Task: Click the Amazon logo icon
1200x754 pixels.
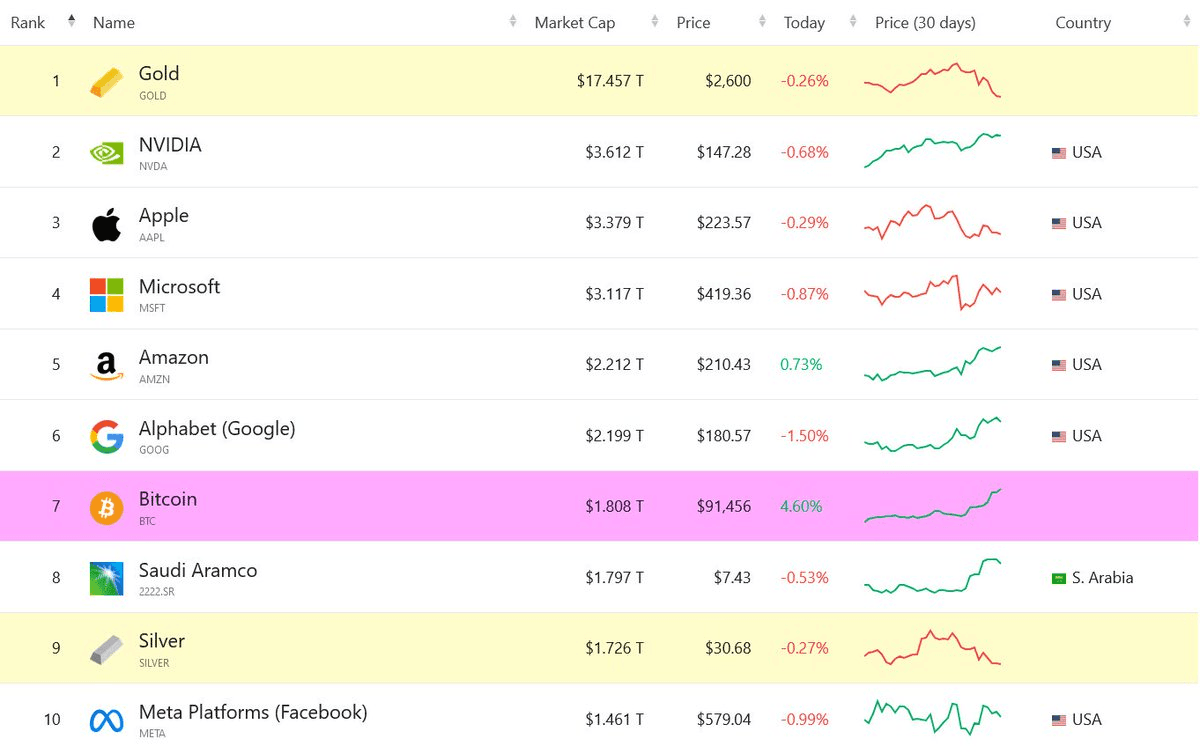Action: click(x=107, y=366)
